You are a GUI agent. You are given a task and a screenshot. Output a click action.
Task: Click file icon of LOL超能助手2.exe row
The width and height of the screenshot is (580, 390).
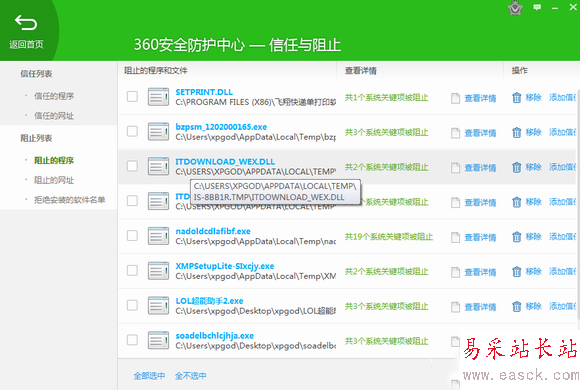158,306
